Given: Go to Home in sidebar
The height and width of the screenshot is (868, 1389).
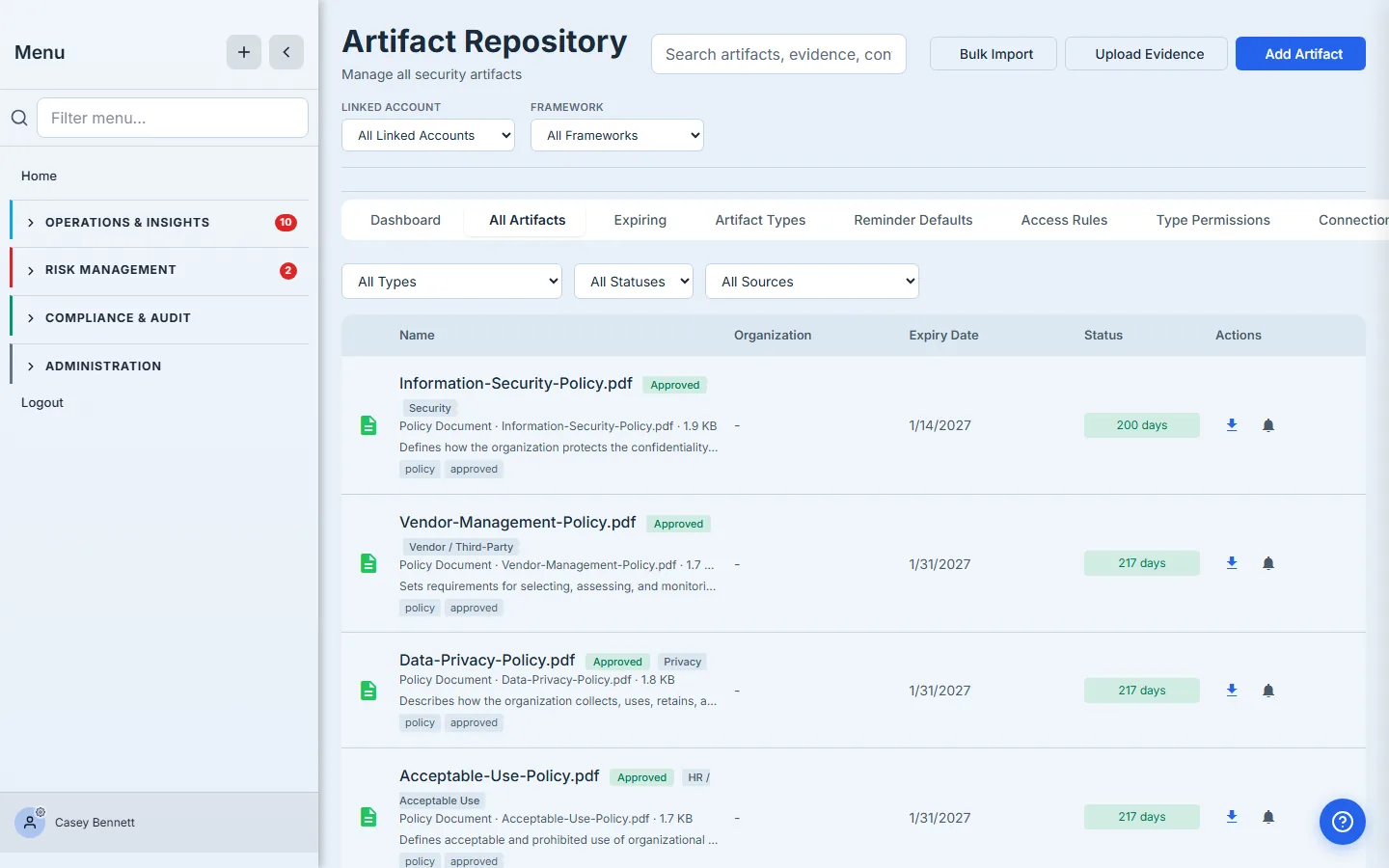Looking at the screenshot, I should 39,176.
